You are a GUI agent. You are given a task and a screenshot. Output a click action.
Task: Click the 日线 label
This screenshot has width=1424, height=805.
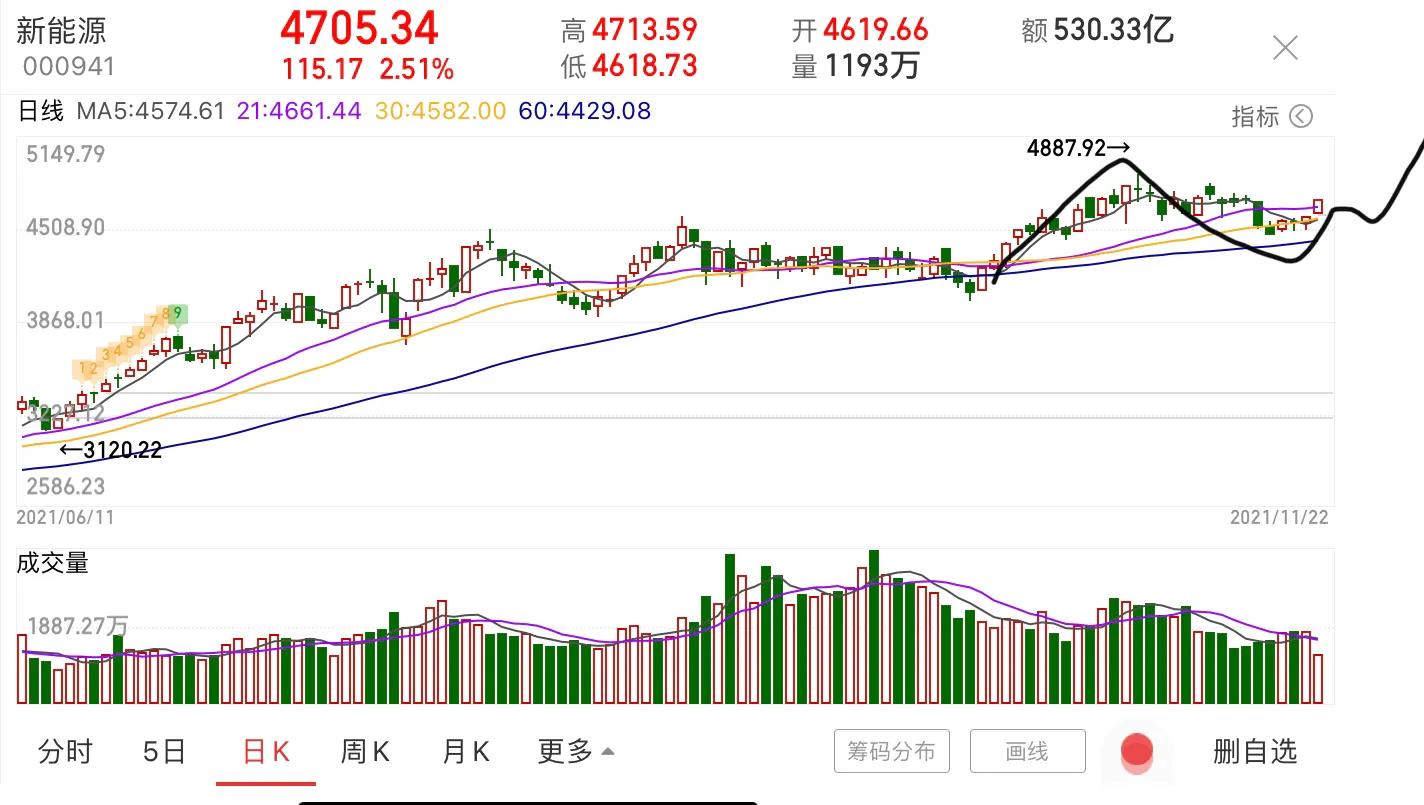coord(41,111)
